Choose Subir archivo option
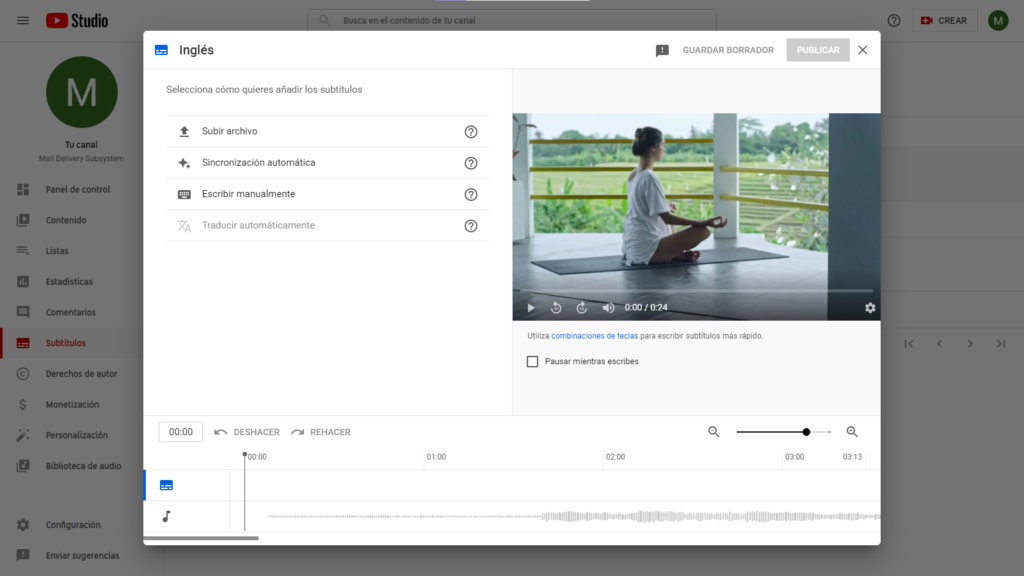The height and width of the screenshot is (576, 1024). click(230, 132)
